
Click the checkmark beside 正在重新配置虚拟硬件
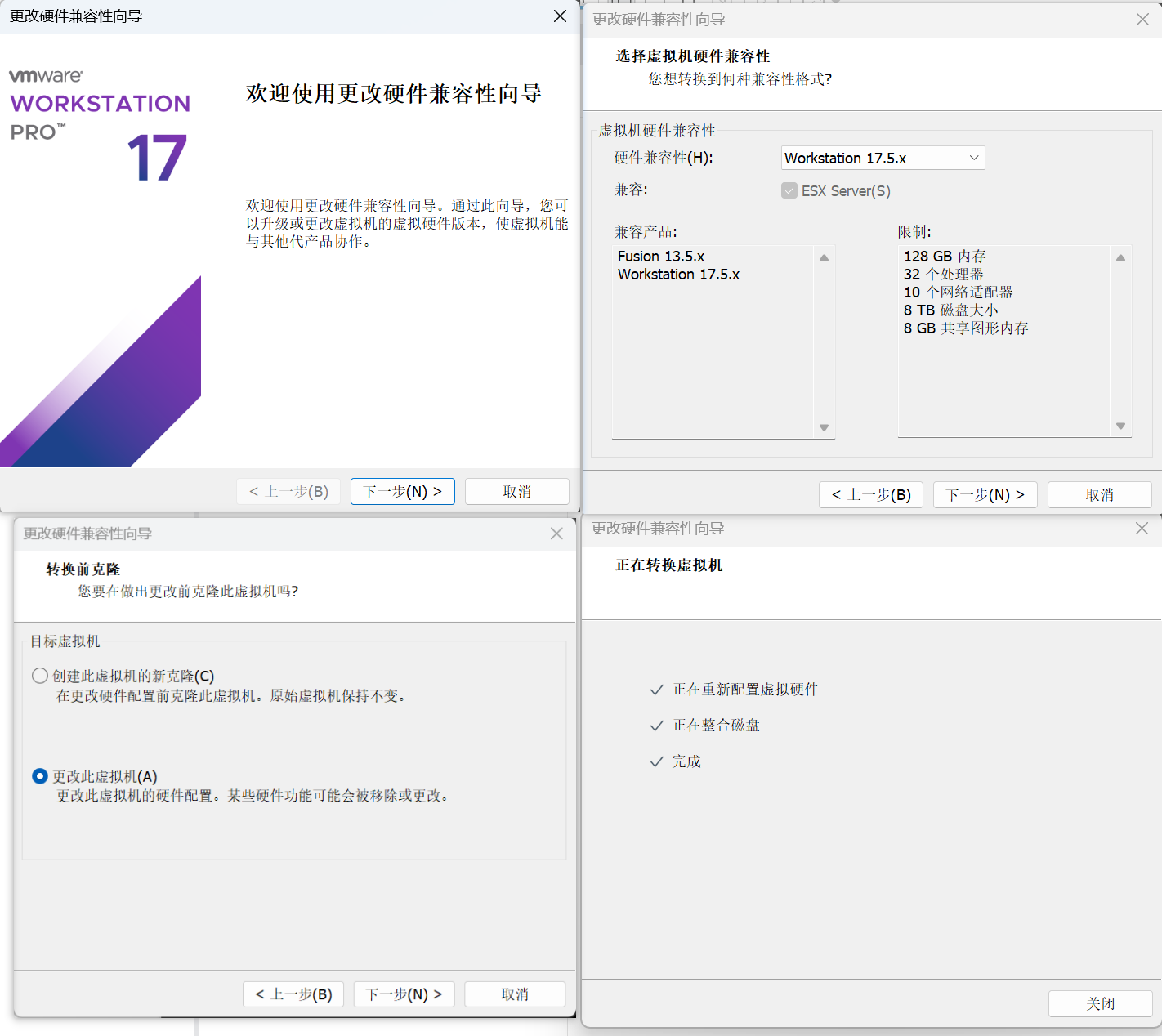tap(656, 690)
